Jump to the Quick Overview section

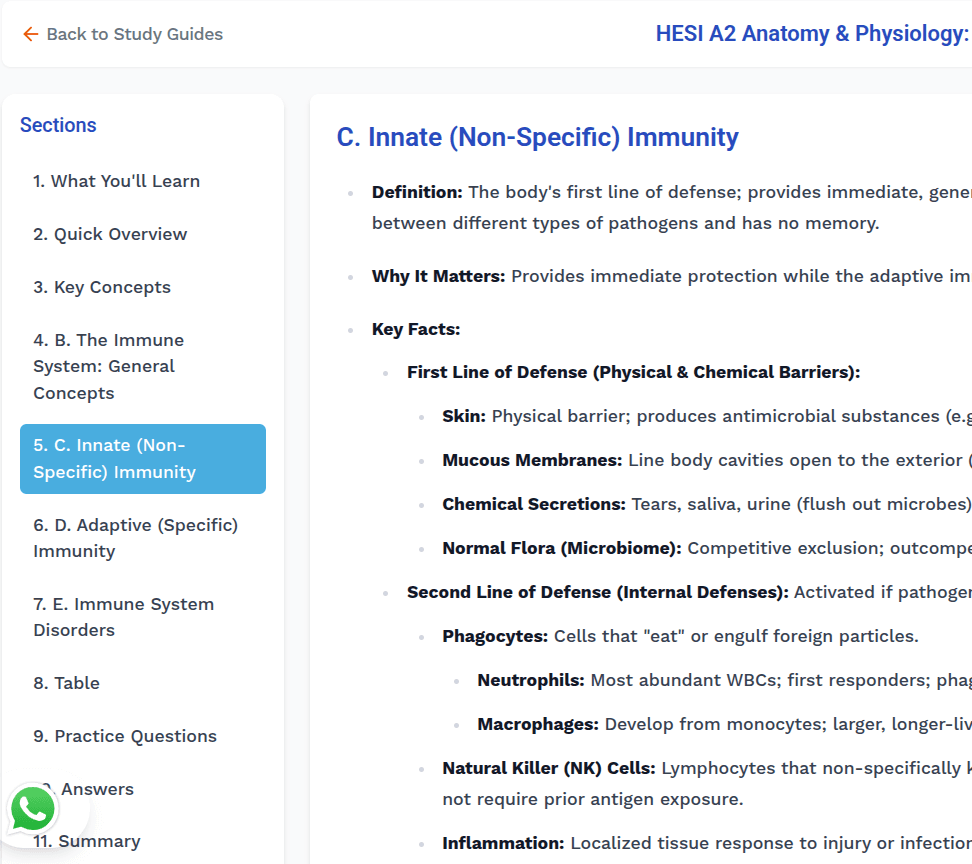110,234
